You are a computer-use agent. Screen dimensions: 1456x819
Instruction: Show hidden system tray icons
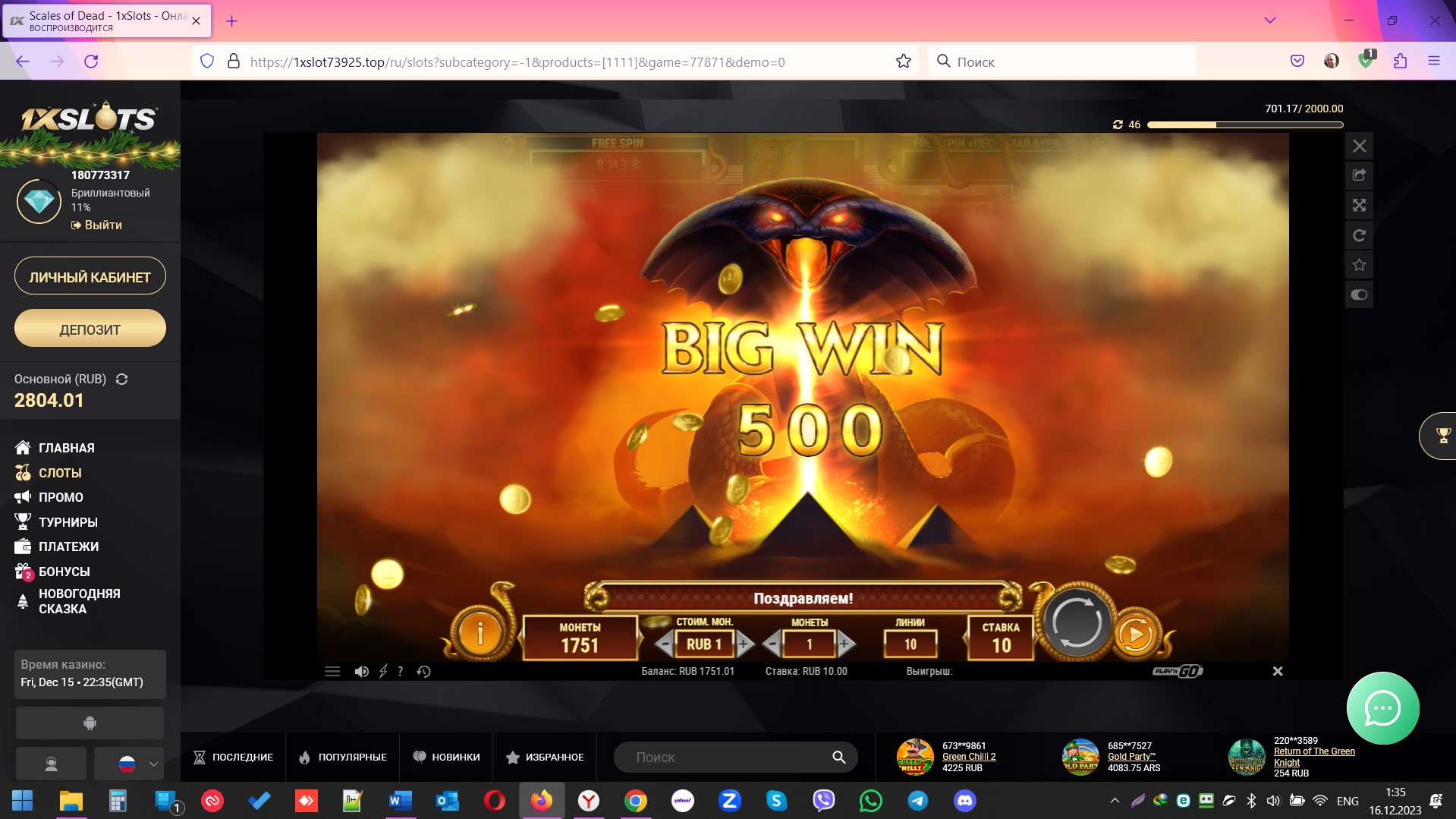[1115, 801]
